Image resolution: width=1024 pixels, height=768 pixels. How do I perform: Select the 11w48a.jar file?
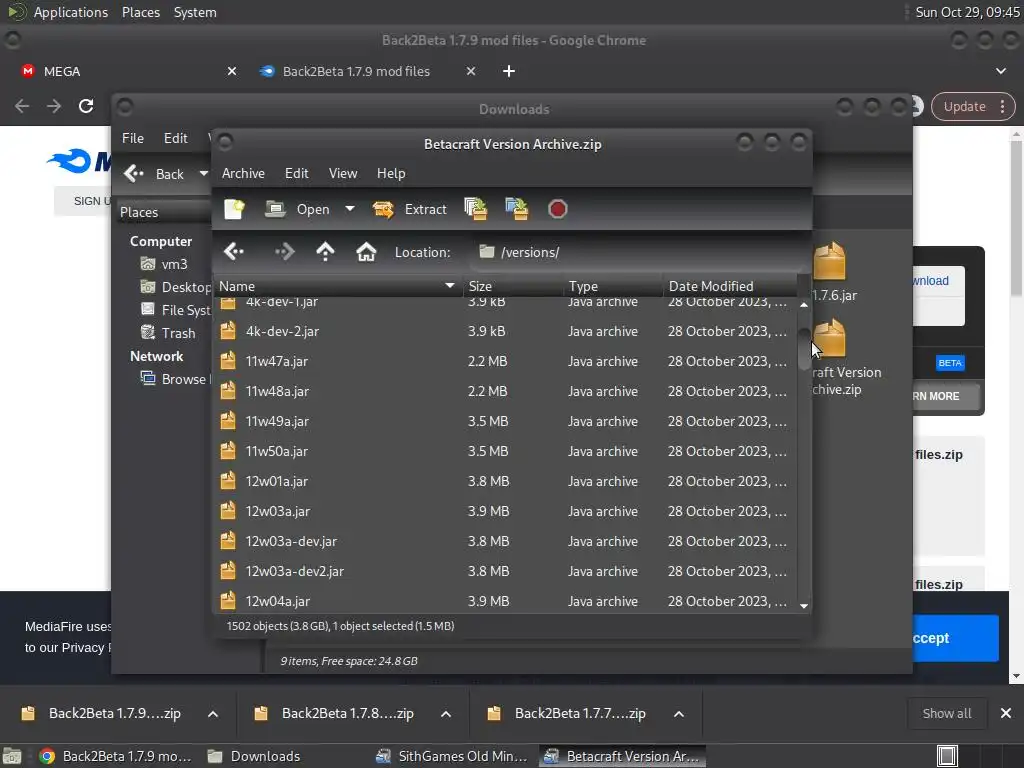tap(505, 391)
